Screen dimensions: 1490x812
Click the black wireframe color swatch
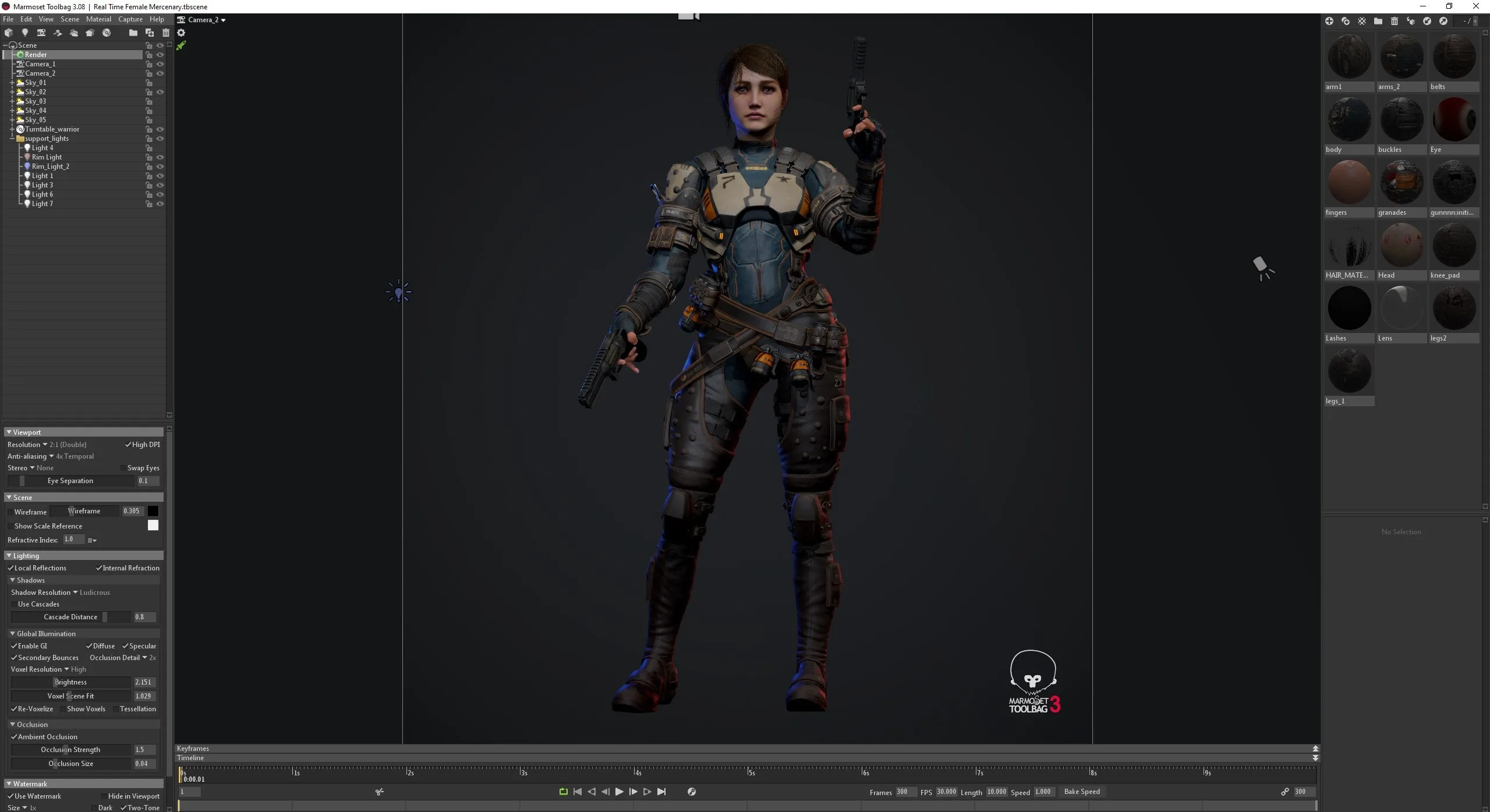click(x=153, y=511)
